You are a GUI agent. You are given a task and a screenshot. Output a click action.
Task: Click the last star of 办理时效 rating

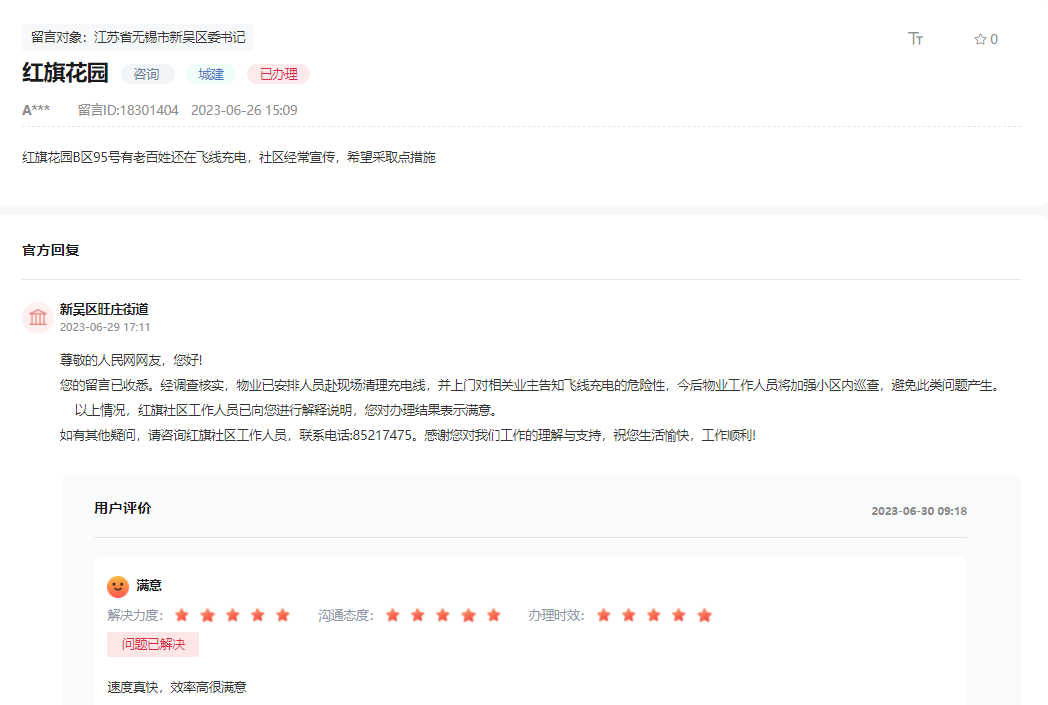point(706,615)
